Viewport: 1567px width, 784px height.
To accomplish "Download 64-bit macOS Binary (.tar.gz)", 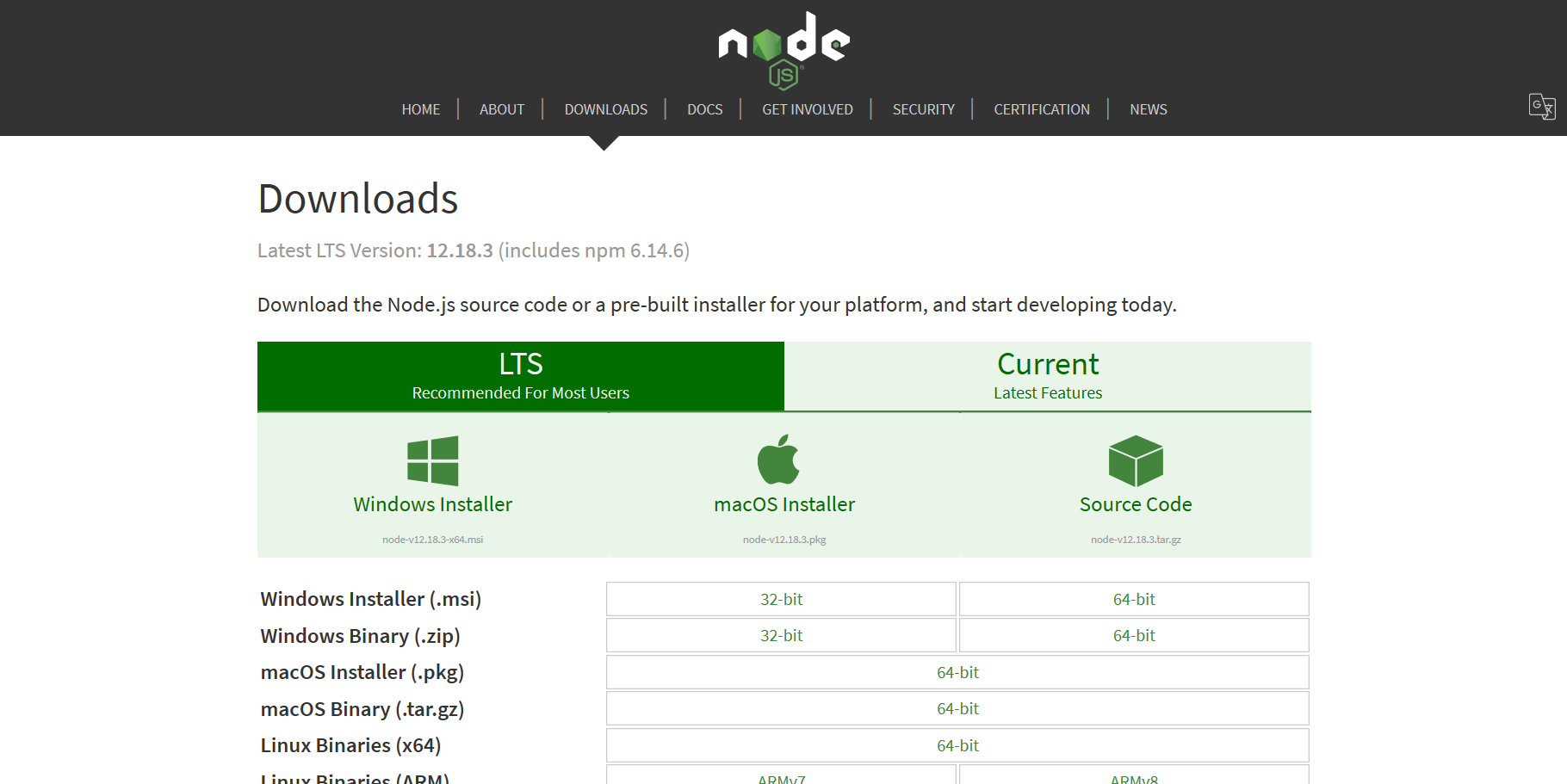I will 957,708.
